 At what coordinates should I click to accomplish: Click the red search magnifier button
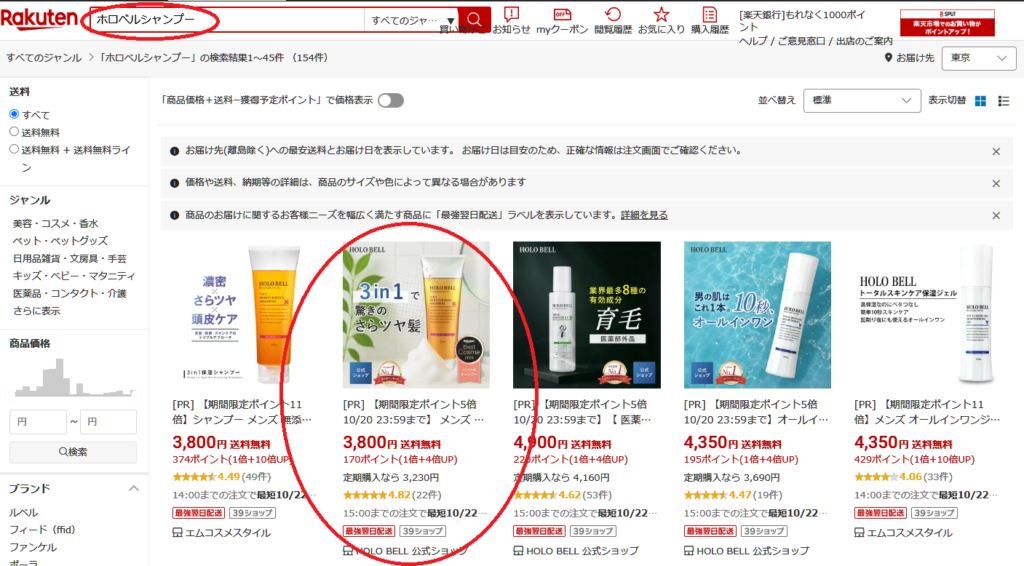[x=476, y=20]
